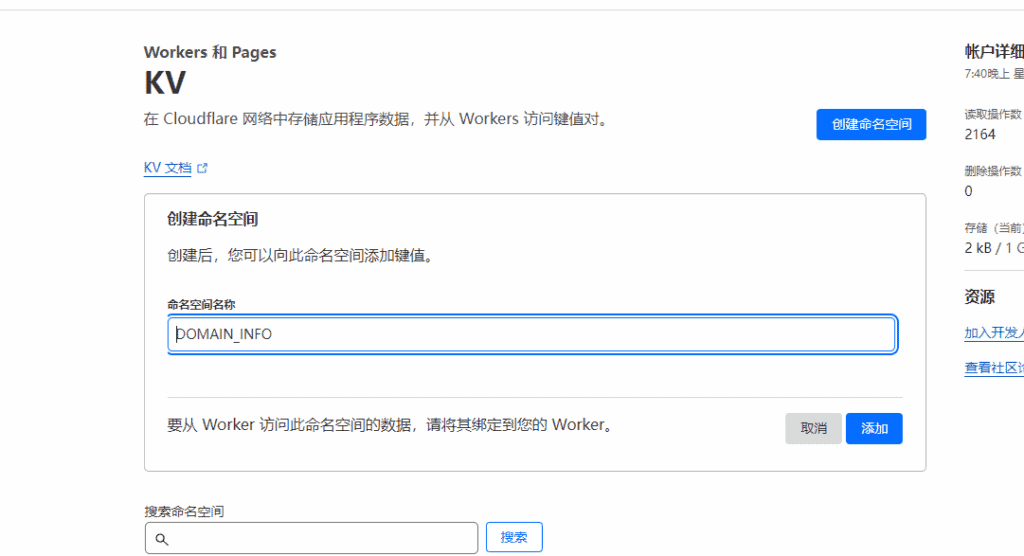This screenshot has width=1024, height=556.
Task: Click the blue 创建命名空间 button
Action: point(871,124)
